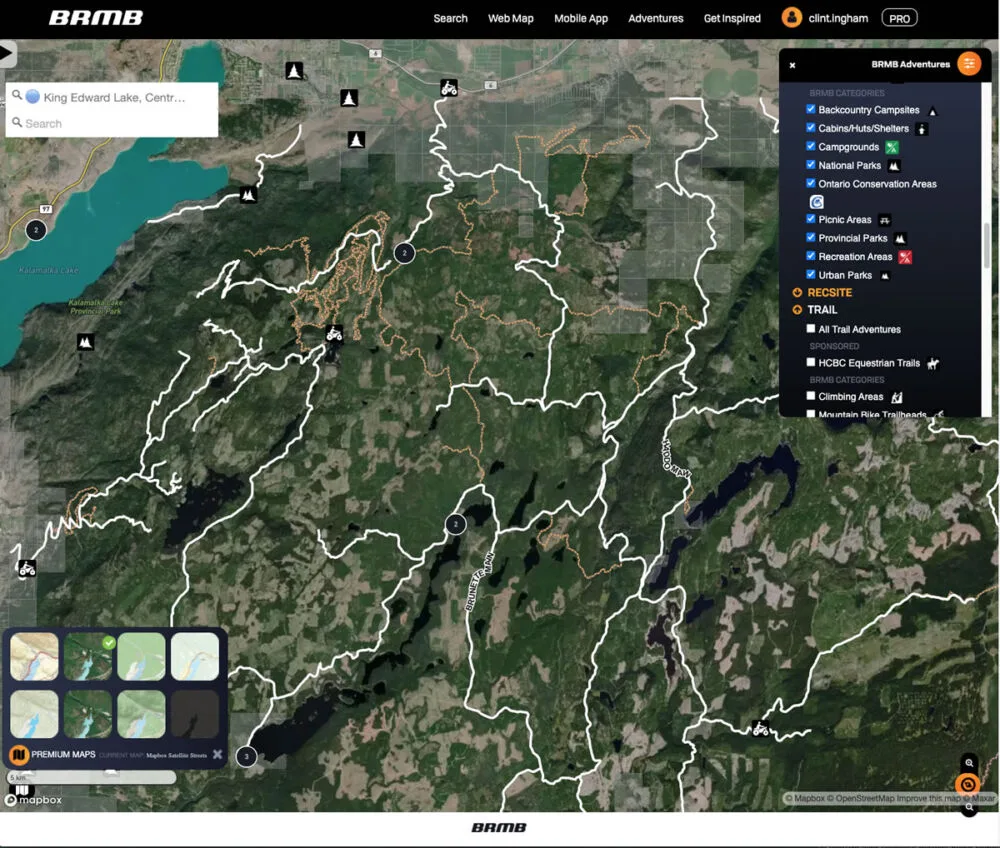Expand the RECSITE section

click(797, 293)
